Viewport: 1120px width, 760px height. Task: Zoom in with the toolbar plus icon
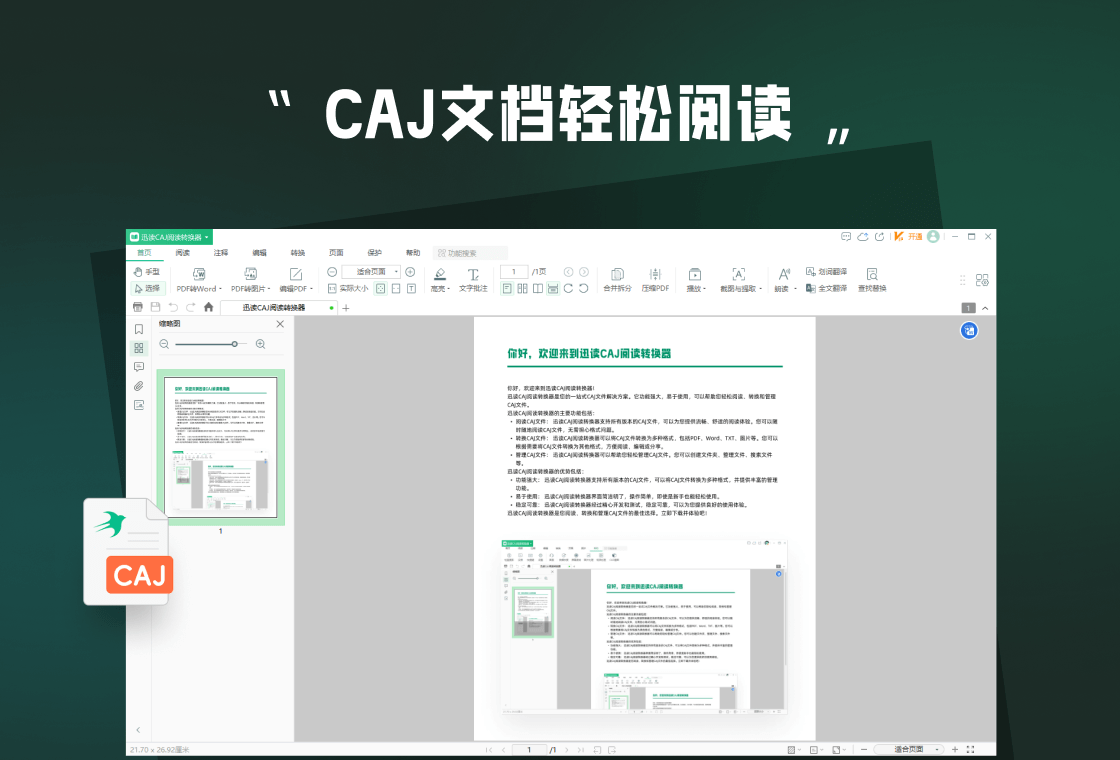410,272
